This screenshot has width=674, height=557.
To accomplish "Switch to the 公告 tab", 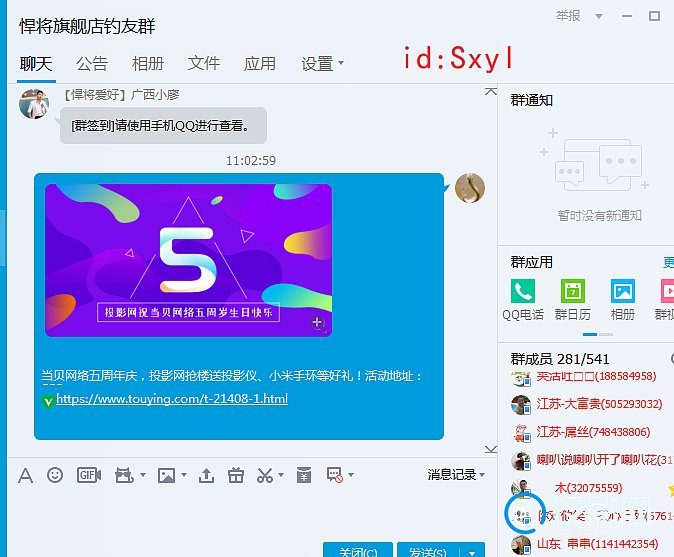I will pyautogui.click(x=92, y=64).
